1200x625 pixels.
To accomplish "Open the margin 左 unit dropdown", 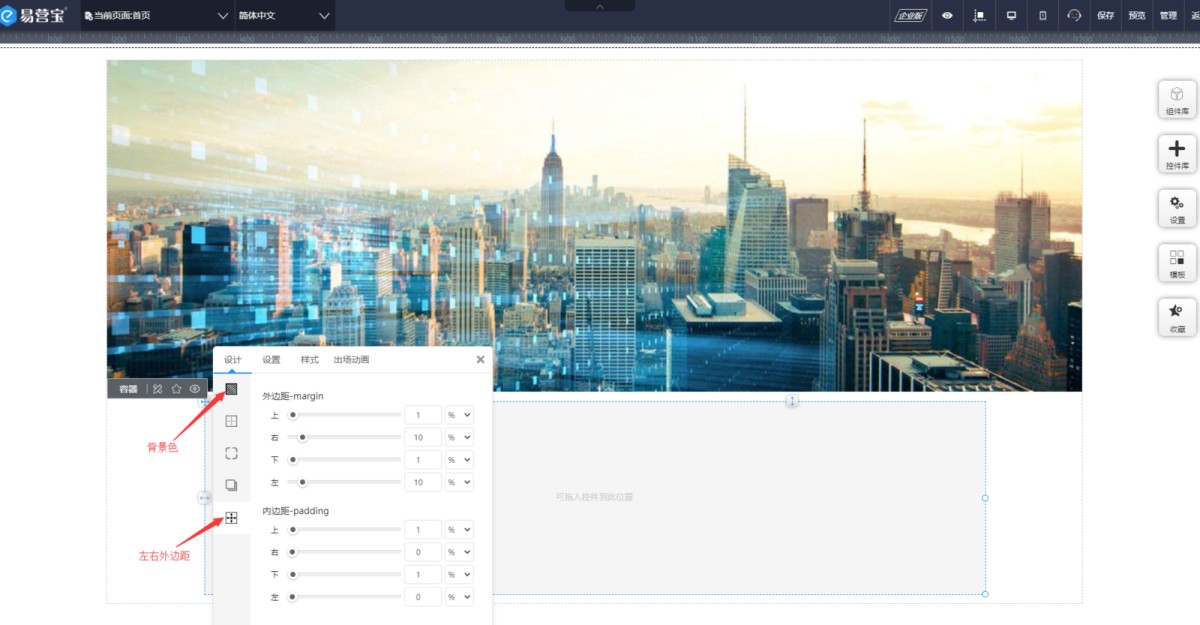I will pos(459,482).
